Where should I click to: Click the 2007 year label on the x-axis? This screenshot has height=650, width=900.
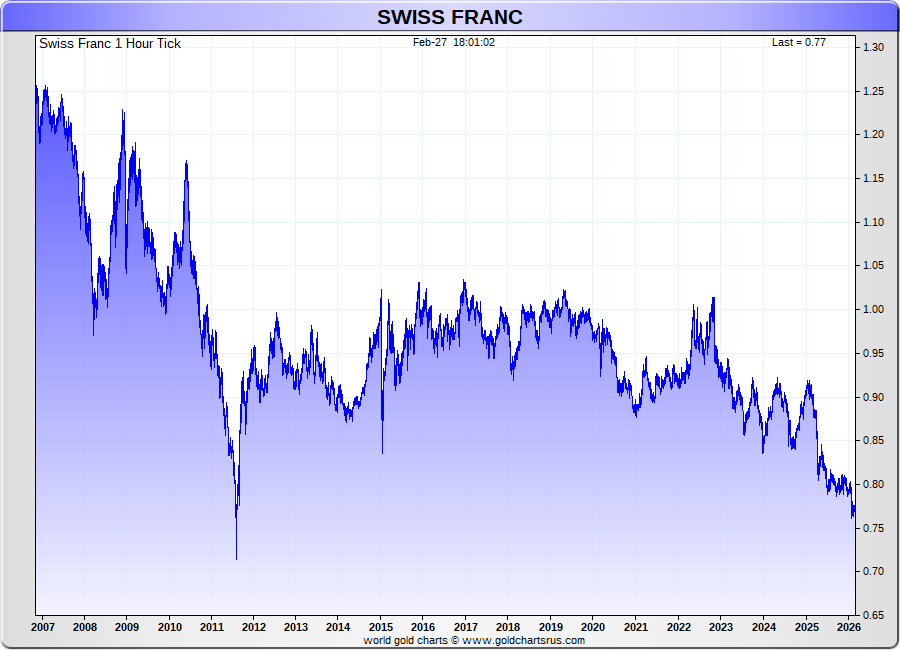(42, 627)
